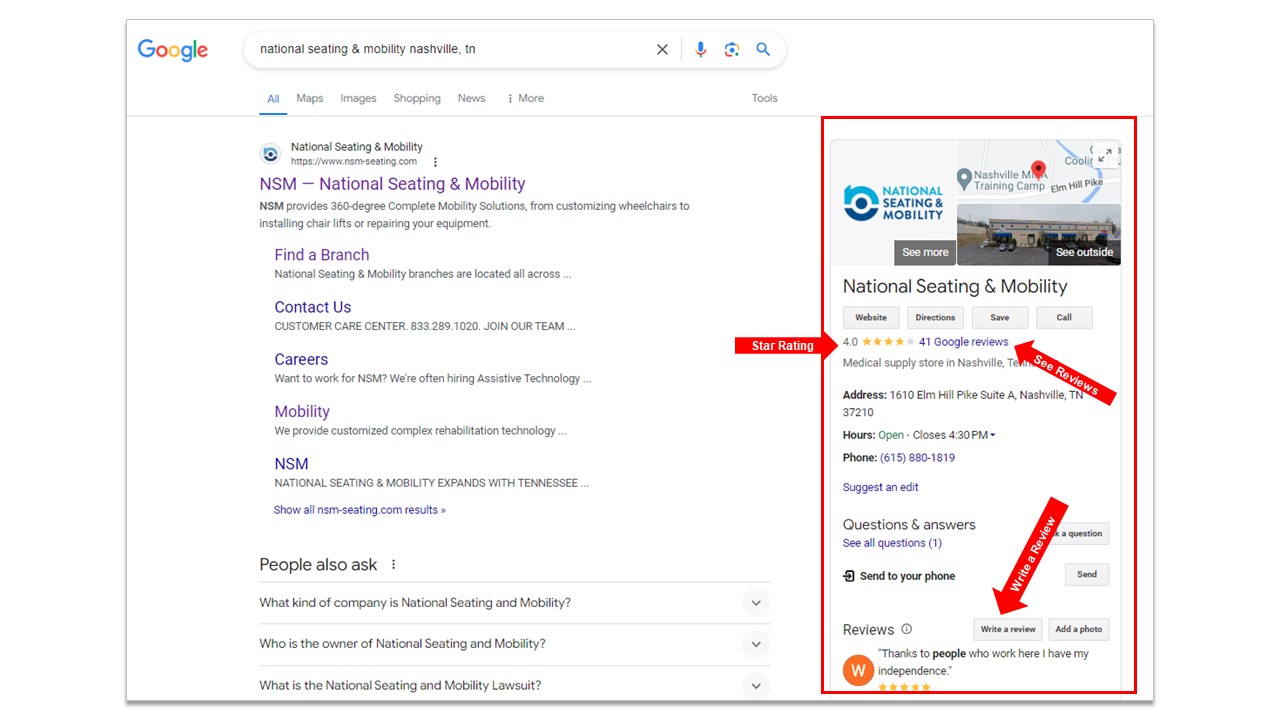This screenshot has height=720, width=1280.
Task: Click the Reviews info icon
Action: (x=907, y=629)
